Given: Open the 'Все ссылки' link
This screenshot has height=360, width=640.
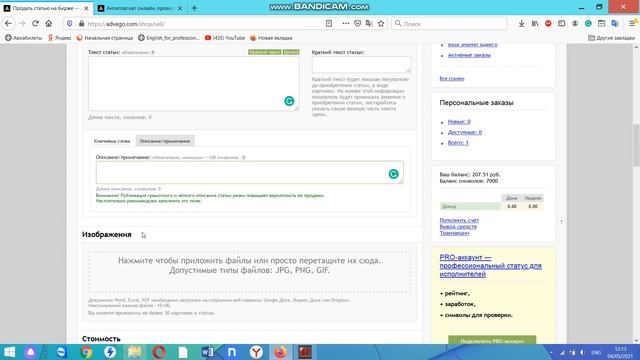Looking at the screenshot, I should (451, 78).
